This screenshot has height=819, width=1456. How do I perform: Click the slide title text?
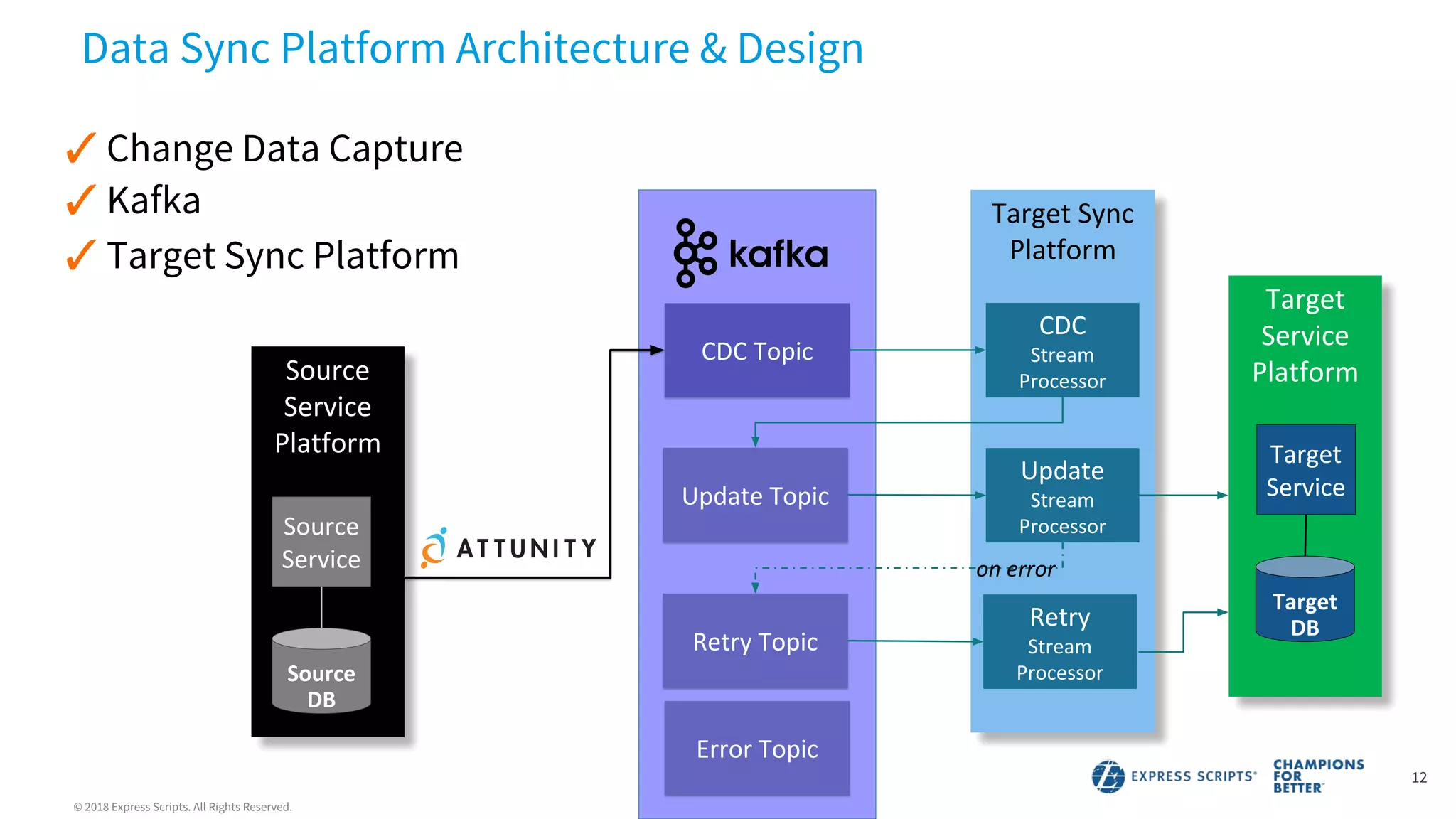[x=473, y=48]
